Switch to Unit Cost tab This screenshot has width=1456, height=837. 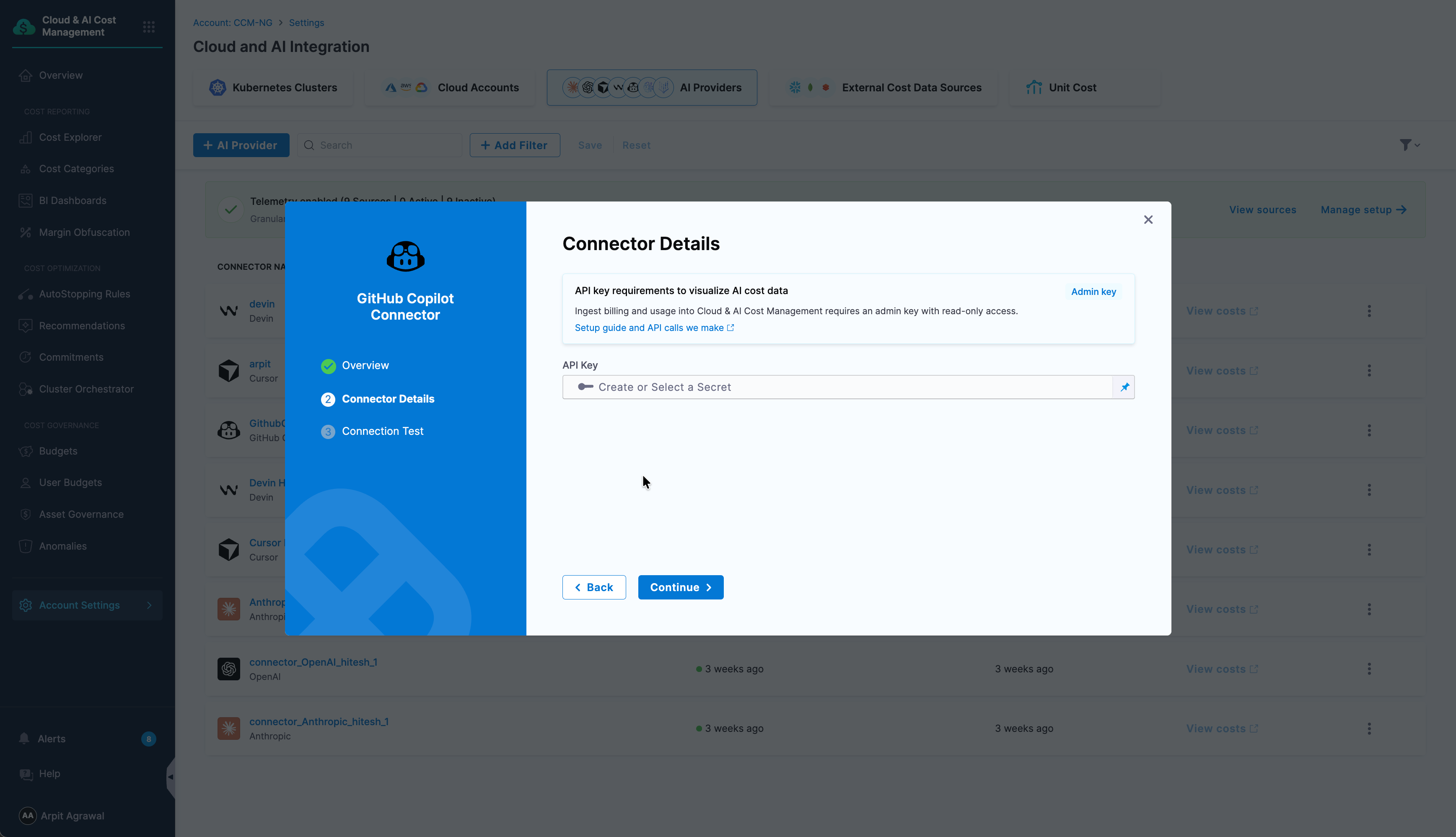pos(1085,88)
